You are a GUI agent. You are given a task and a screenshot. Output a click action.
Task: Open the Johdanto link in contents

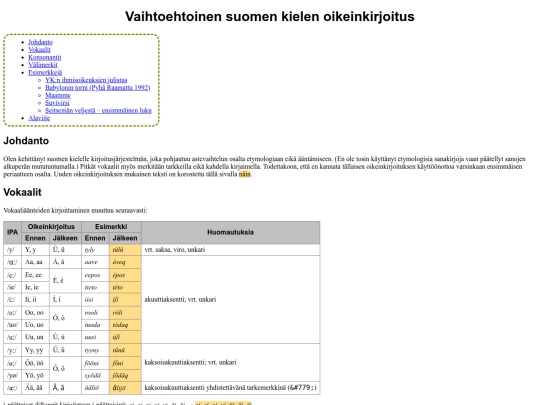(40, 42)
